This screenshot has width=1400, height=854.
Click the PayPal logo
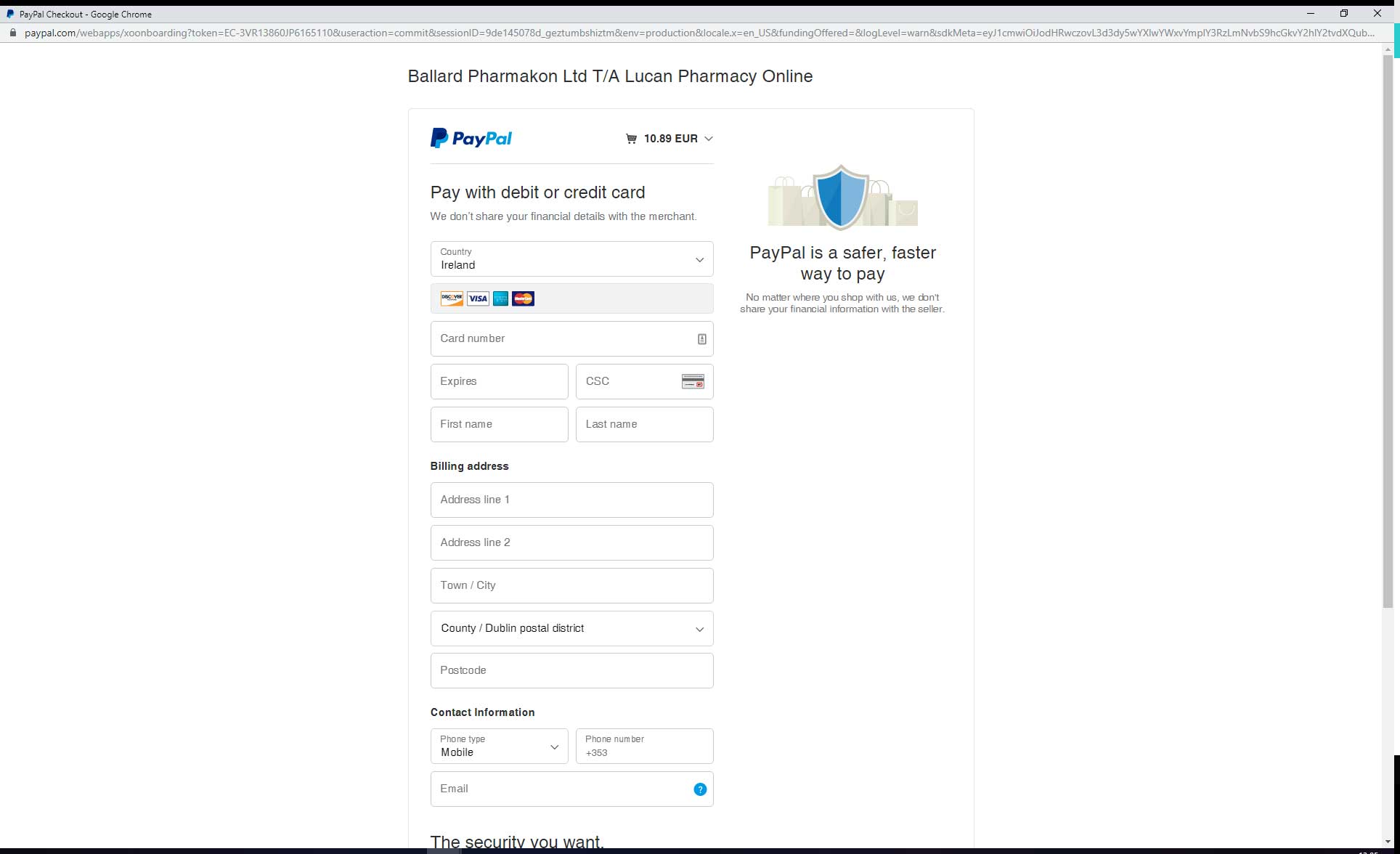[x=471, y=138]
